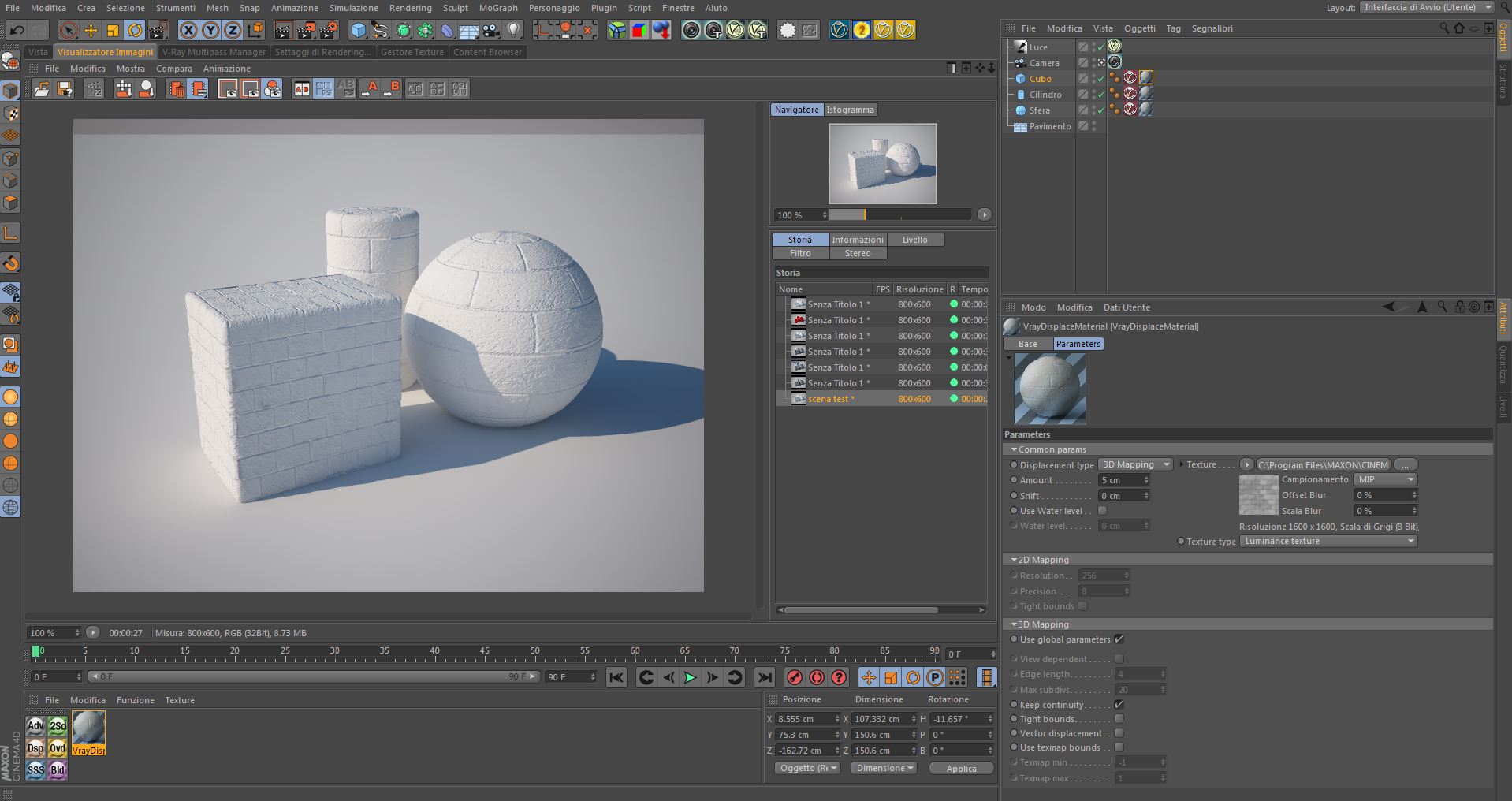Viewport: 1512px width, 801px height.
Task: Select the Move tool in top toolbar
Action: click(91, 31)
